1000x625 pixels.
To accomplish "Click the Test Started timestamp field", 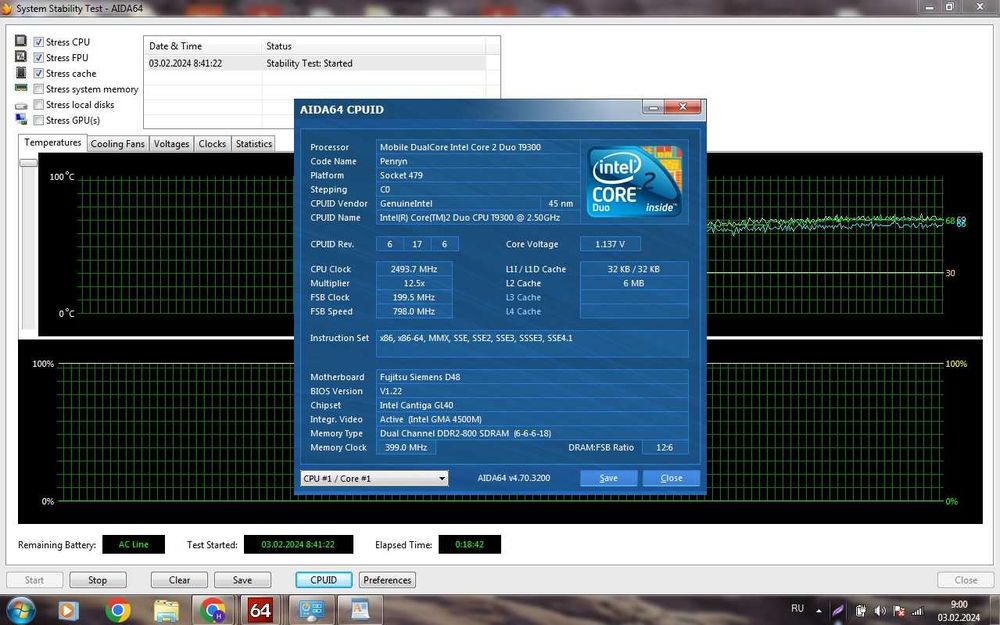I will point(298,545).
